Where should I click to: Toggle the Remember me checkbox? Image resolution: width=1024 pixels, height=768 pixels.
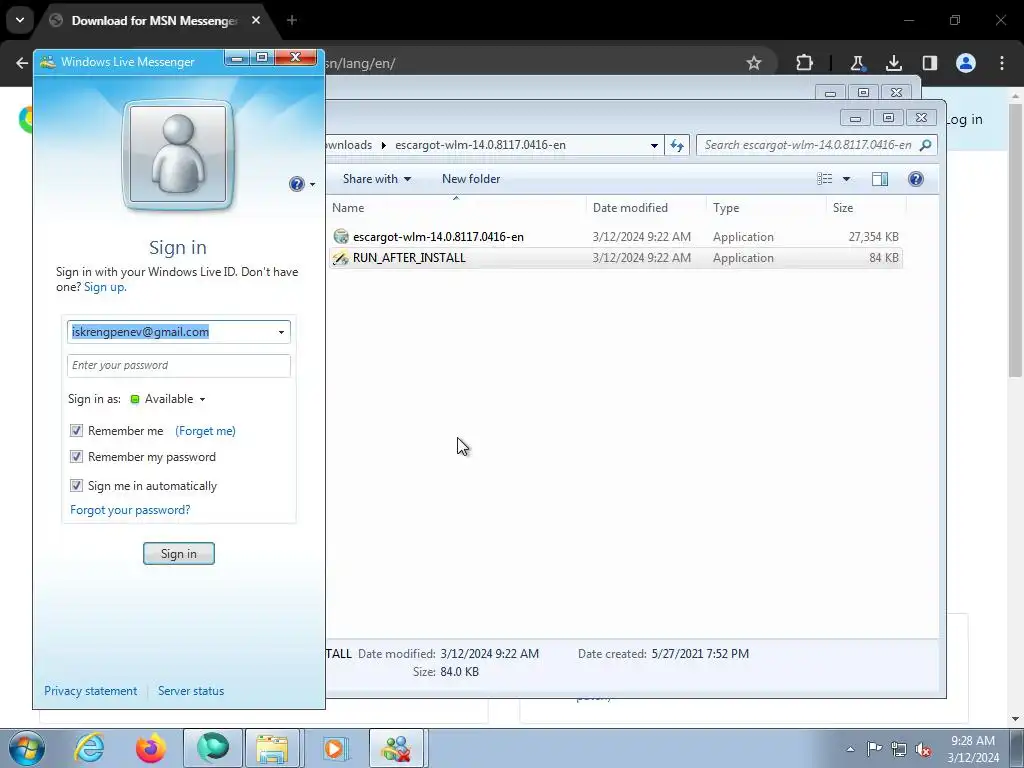click(76, 431)
